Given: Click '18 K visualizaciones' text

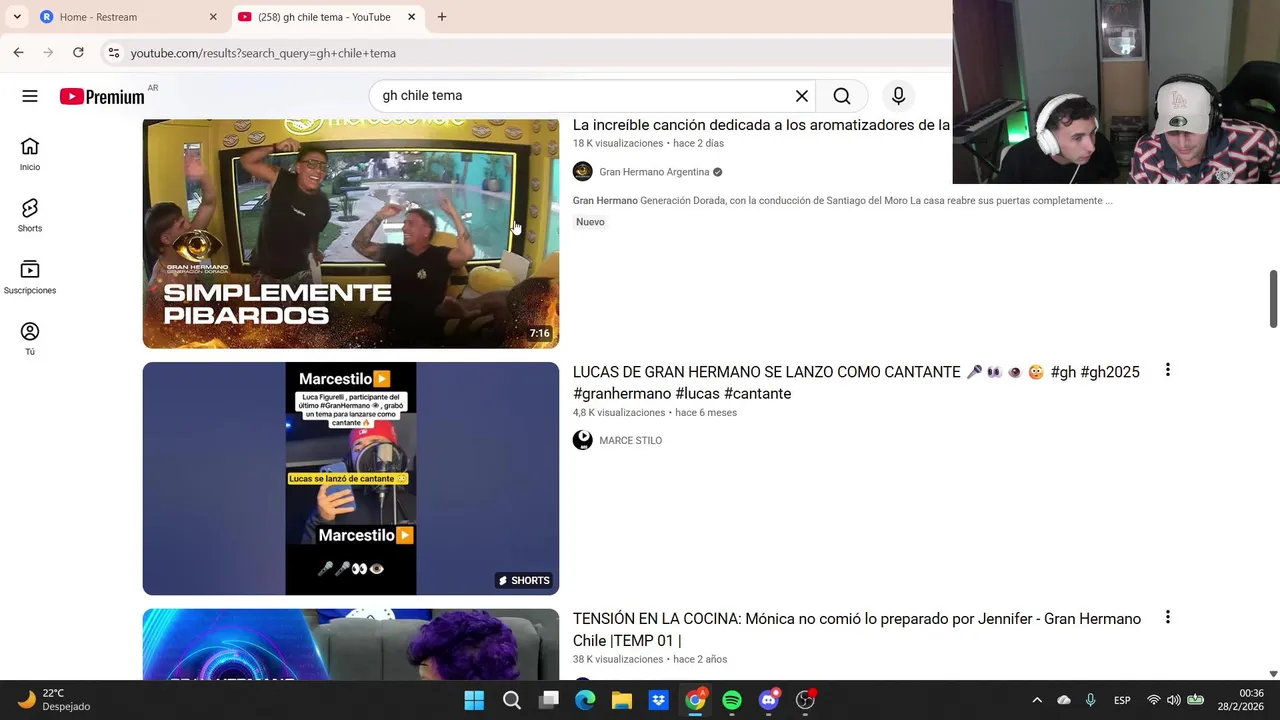Looking at the screenshot, I should [x=618, y=143].
